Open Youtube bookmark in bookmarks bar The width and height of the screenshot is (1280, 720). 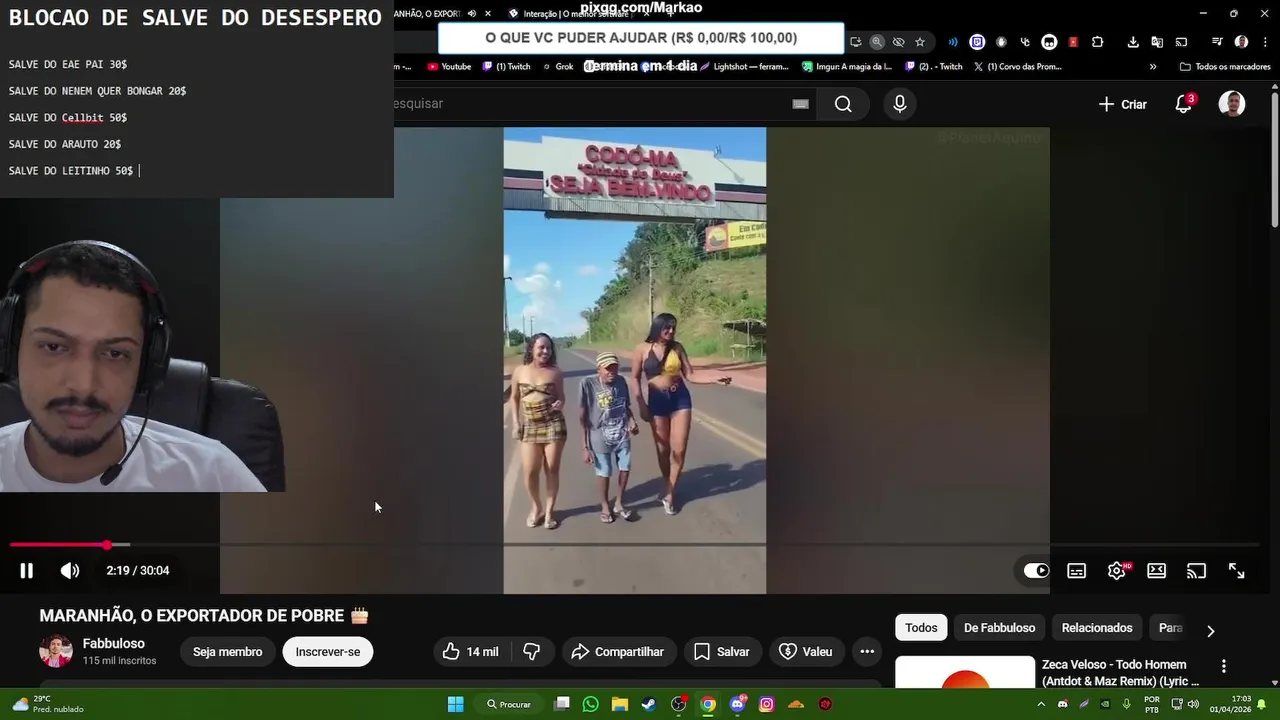point(449,67)
